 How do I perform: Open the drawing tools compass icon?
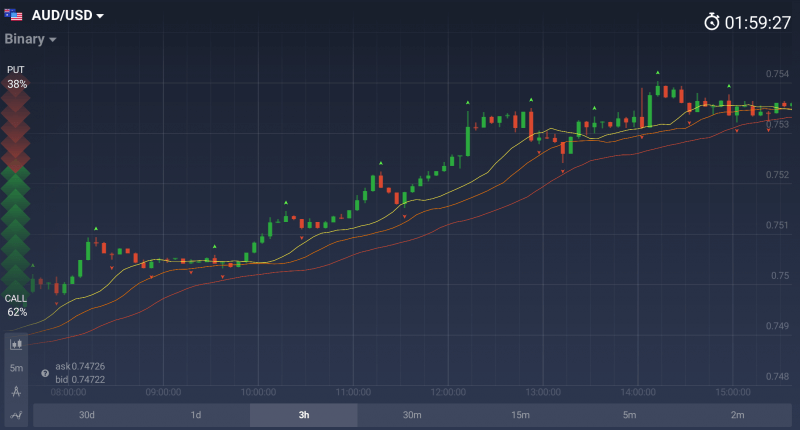click(x=16, y=391)
